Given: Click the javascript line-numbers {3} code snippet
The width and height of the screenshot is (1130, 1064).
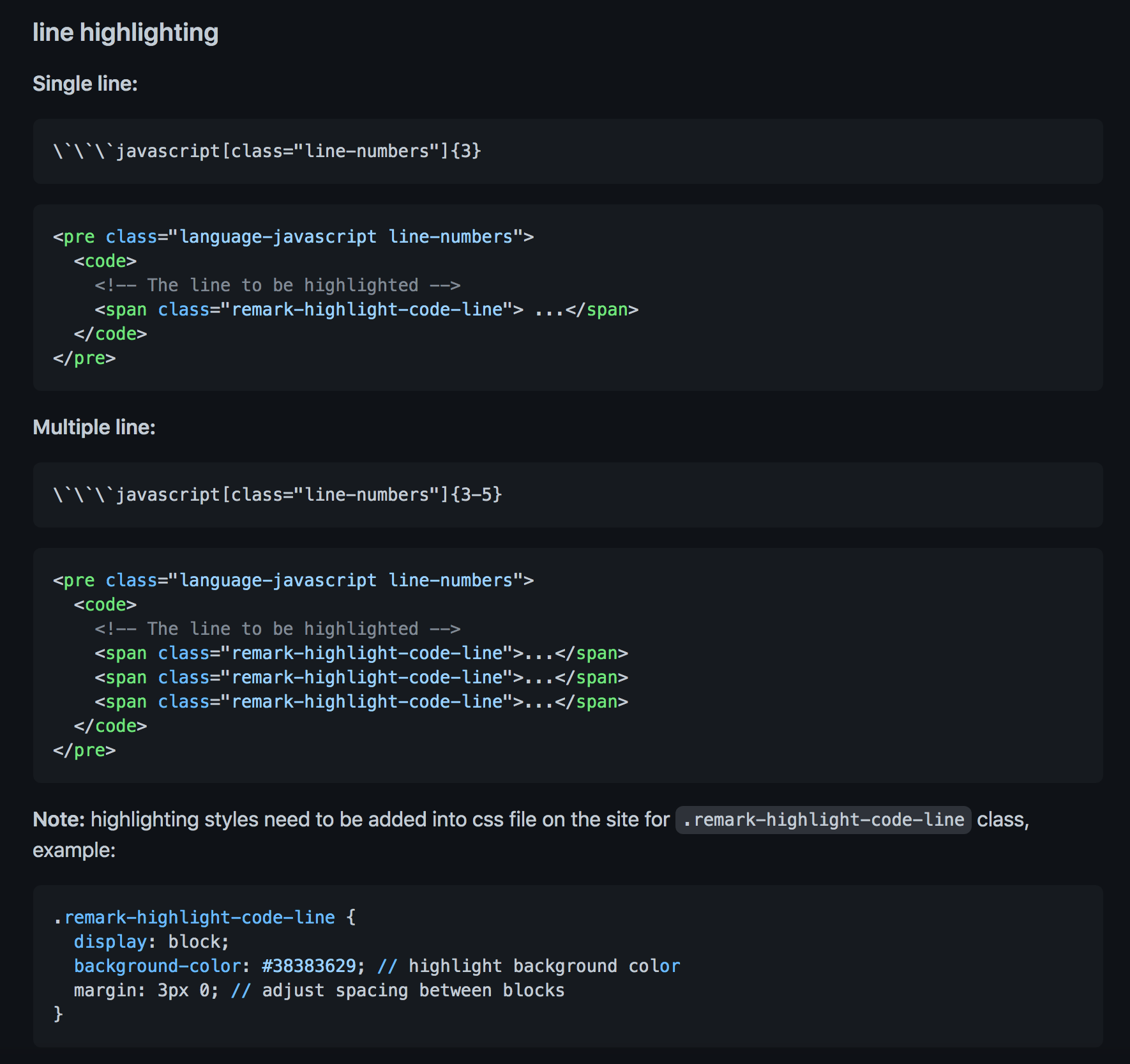Looking at the screenshot, I should pos(267,151).
